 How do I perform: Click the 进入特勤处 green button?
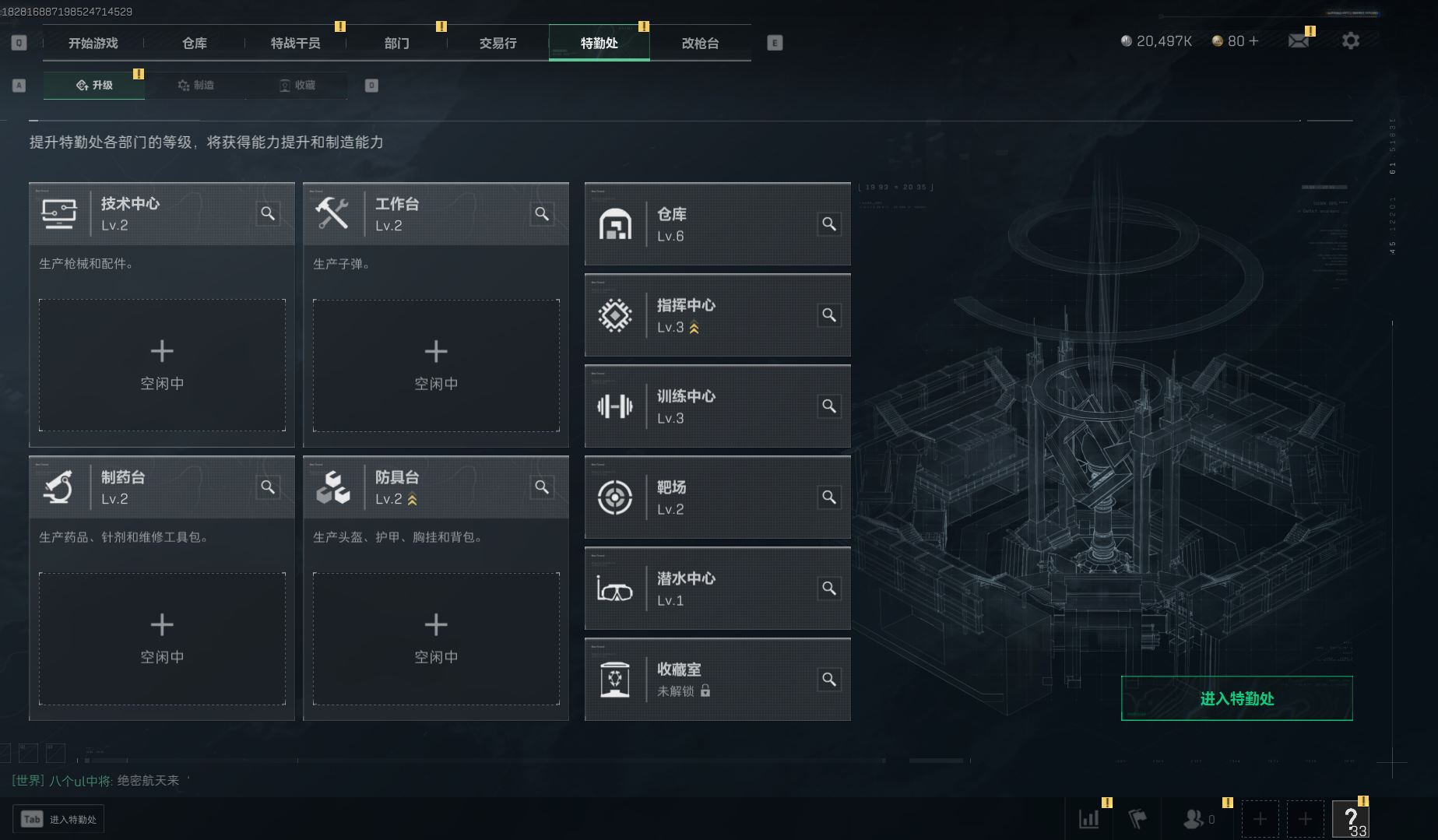click(1236, 698)
